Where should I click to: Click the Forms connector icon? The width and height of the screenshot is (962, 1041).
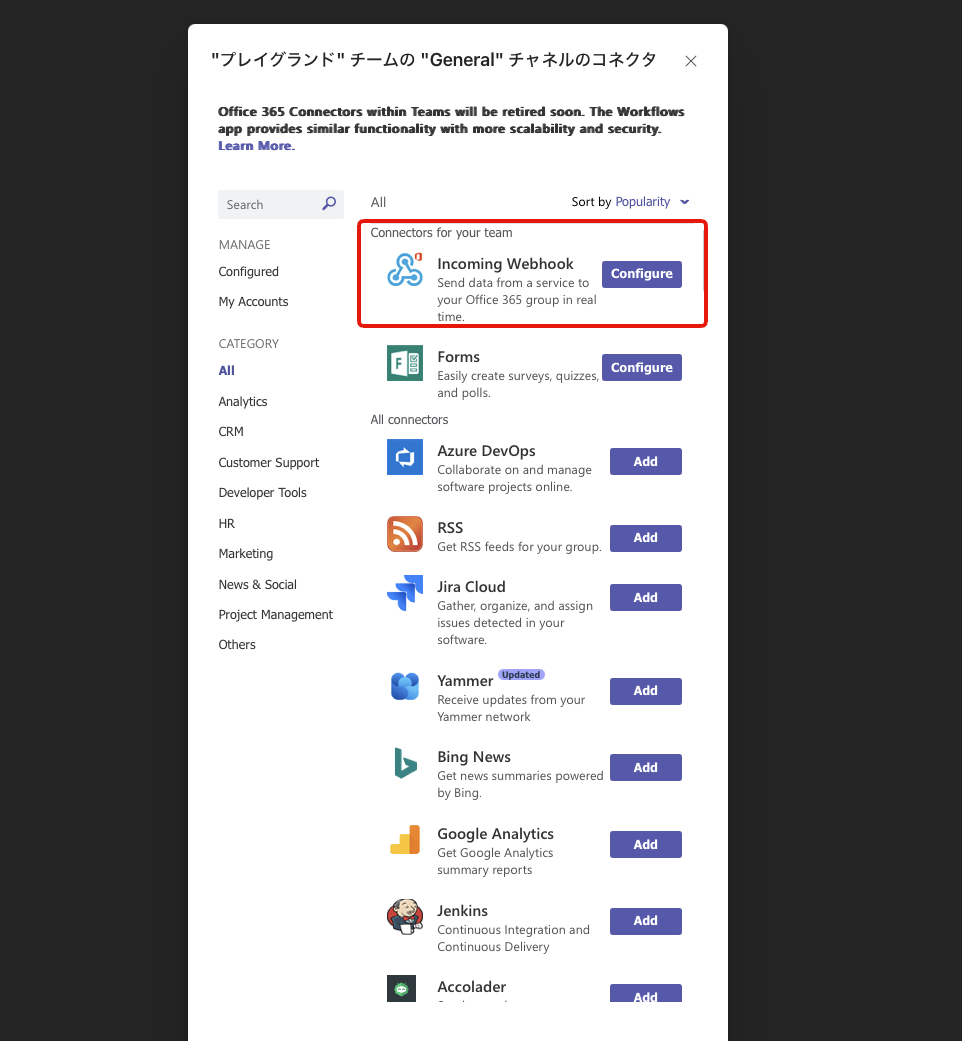pyautogui.click(x=405, y=363)
